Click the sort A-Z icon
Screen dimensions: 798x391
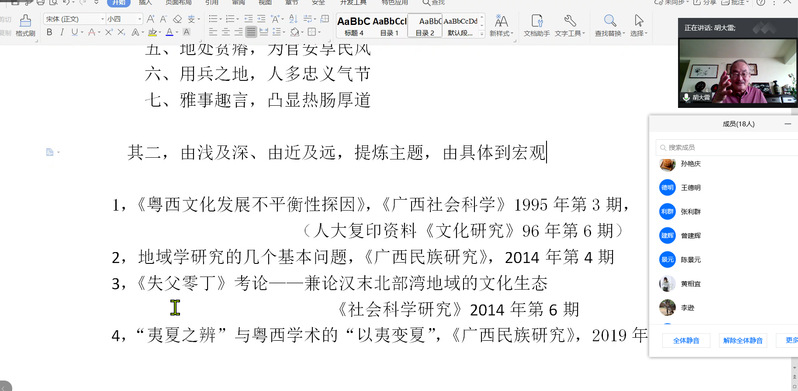(293, 19)
